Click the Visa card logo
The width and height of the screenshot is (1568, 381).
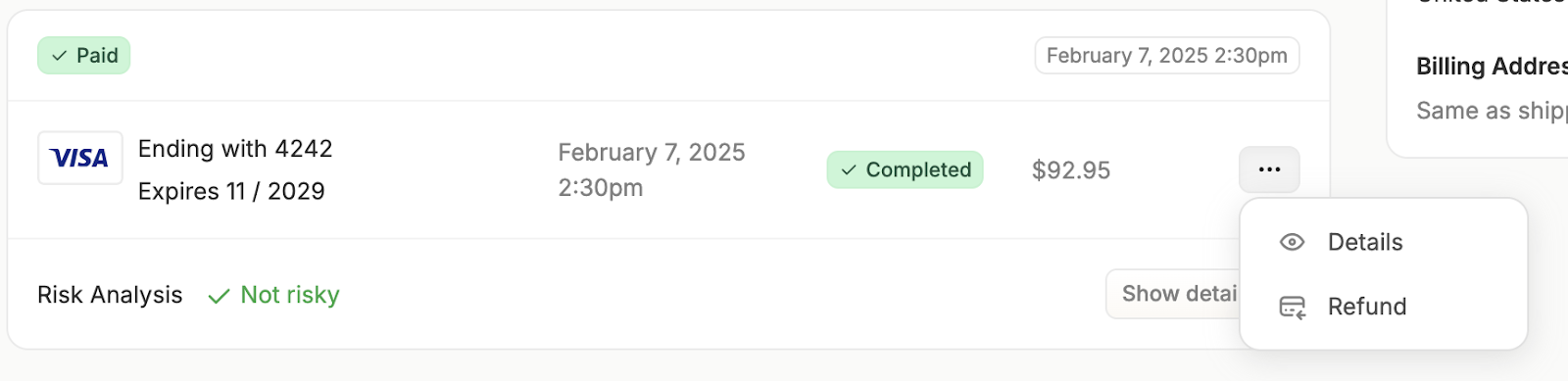coord(80,158)
